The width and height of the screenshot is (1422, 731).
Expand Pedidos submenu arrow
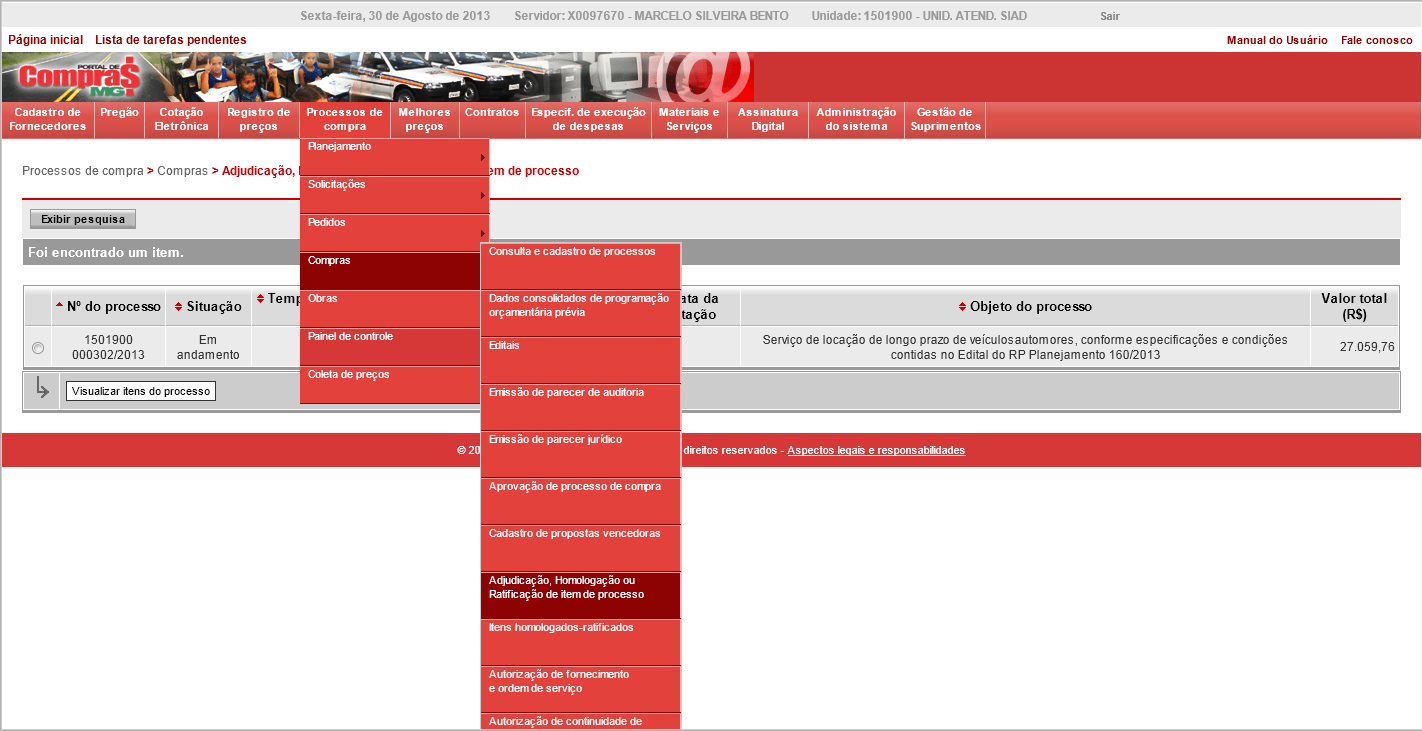pos(483,233)
